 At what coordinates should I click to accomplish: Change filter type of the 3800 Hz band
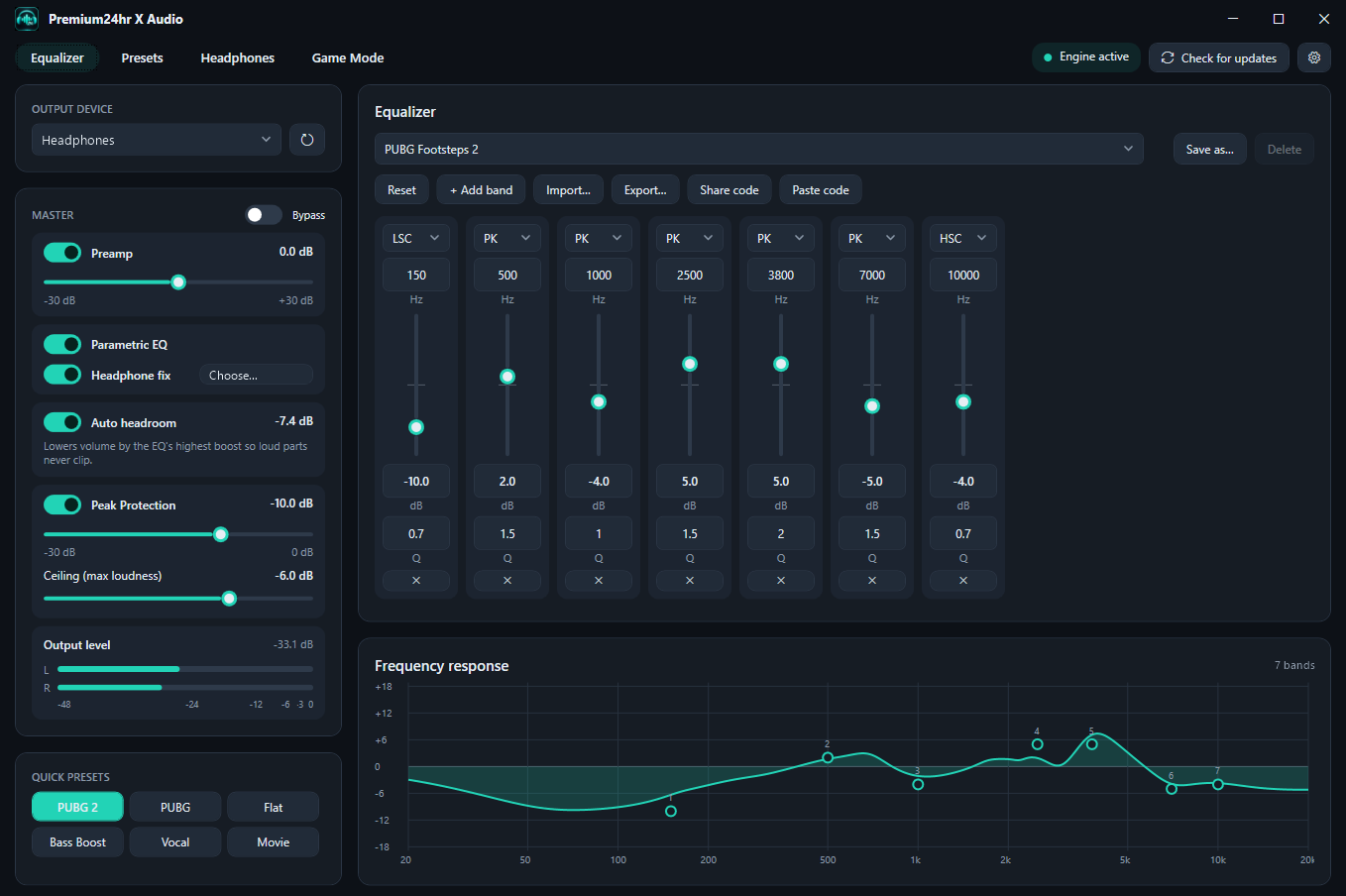click(781, 238)
